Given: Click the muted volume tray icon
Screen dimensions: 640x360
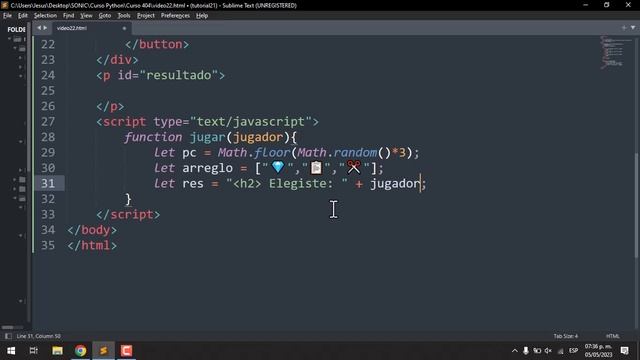Looking at the screenshot, I should [548, 351].
